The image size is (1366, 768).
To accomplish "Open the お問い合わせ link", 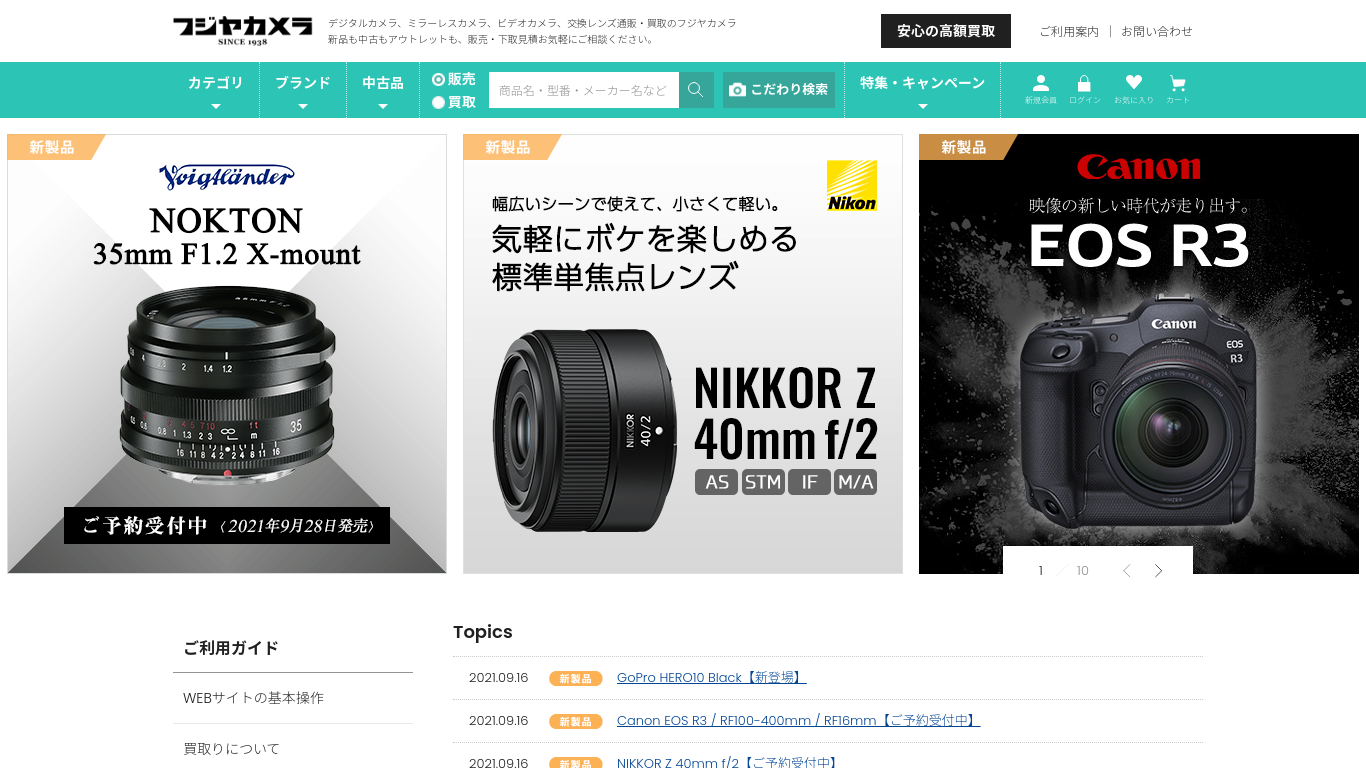I will click(1157, 31).
